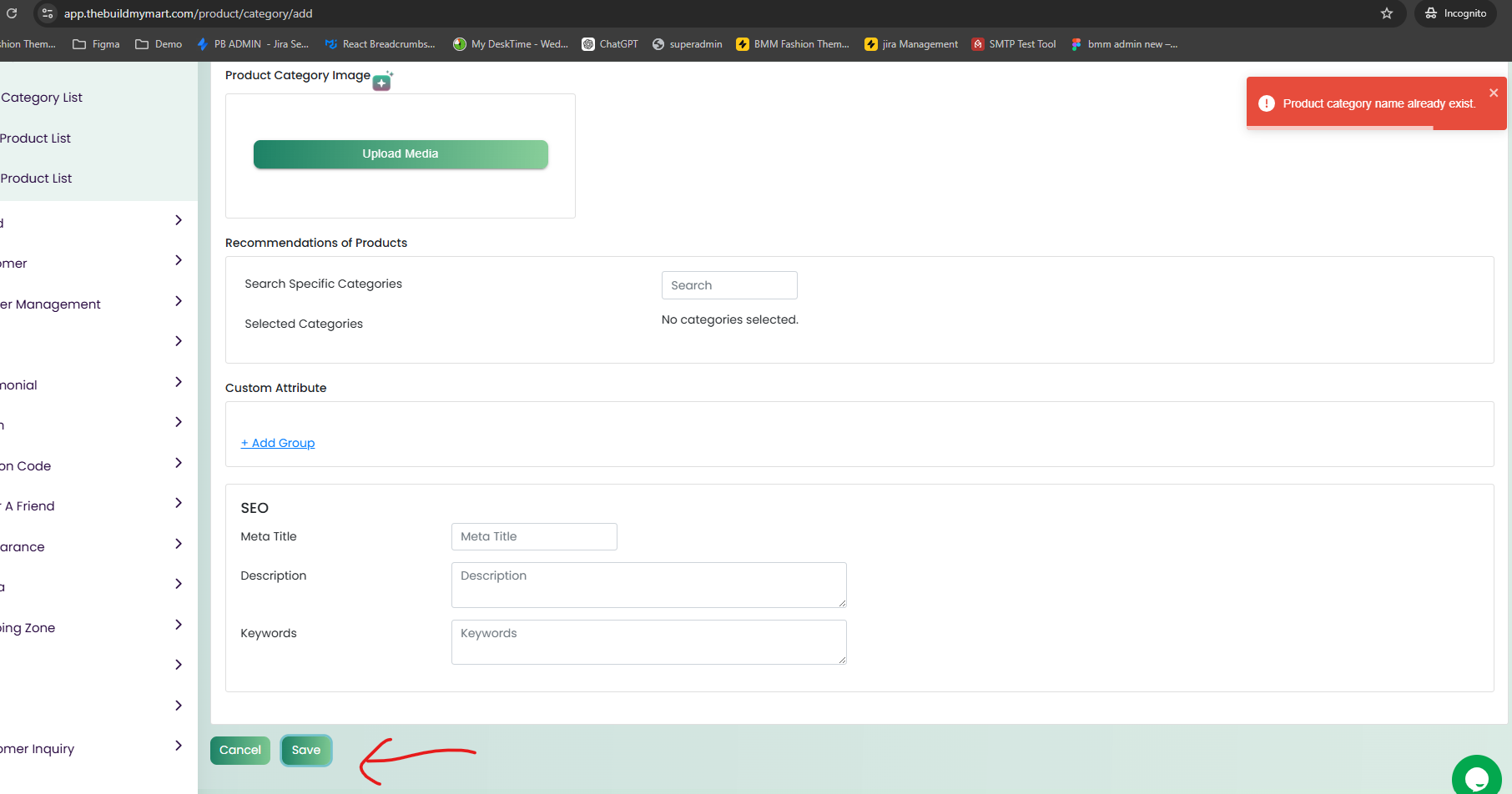Click the Upload Media button
The width and height of the screenshot is (1512, 794).
[x=401, y=154]
